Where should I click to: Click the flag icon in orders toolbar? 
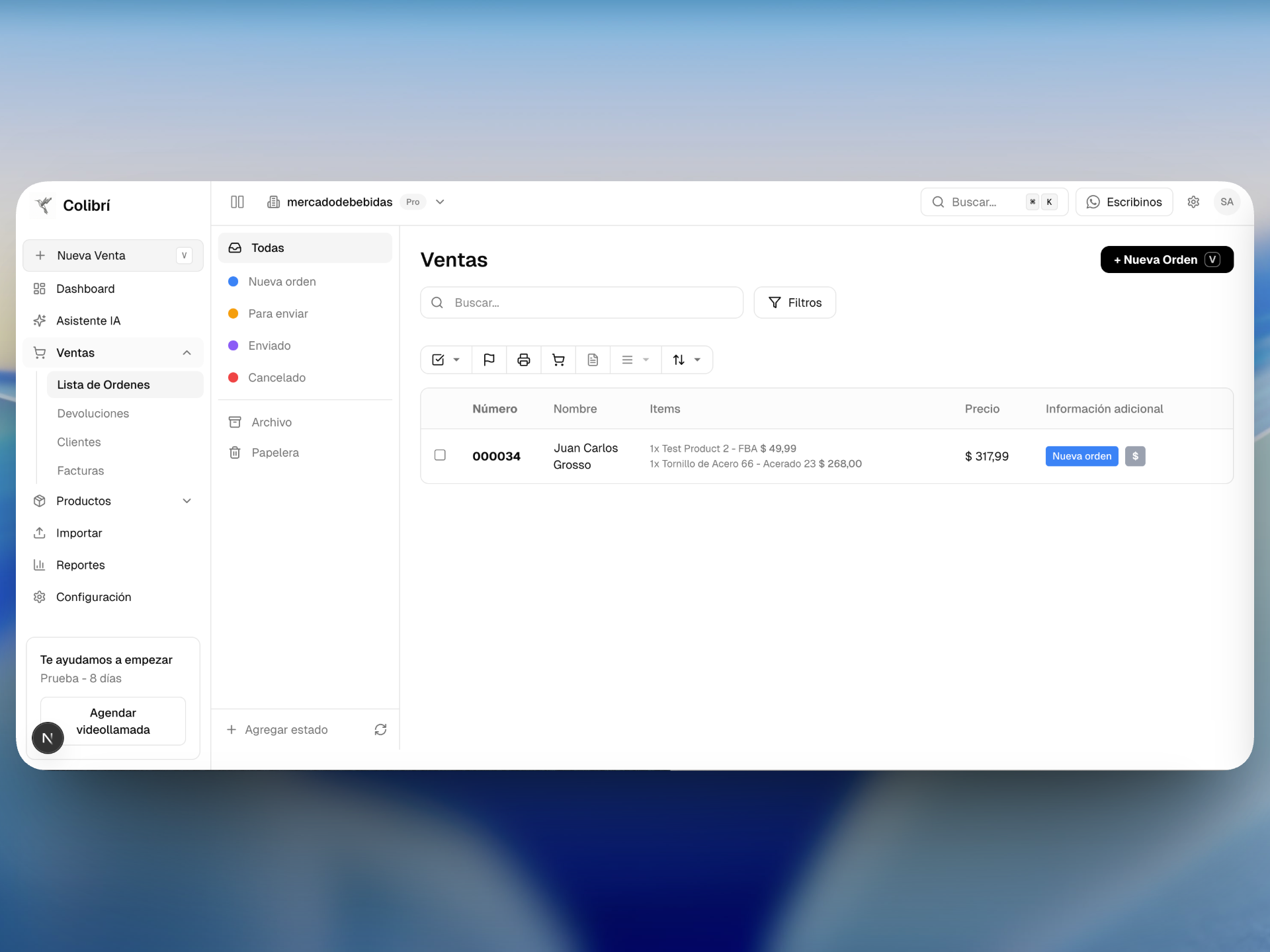pyautogui.click(x=489, y=360)
